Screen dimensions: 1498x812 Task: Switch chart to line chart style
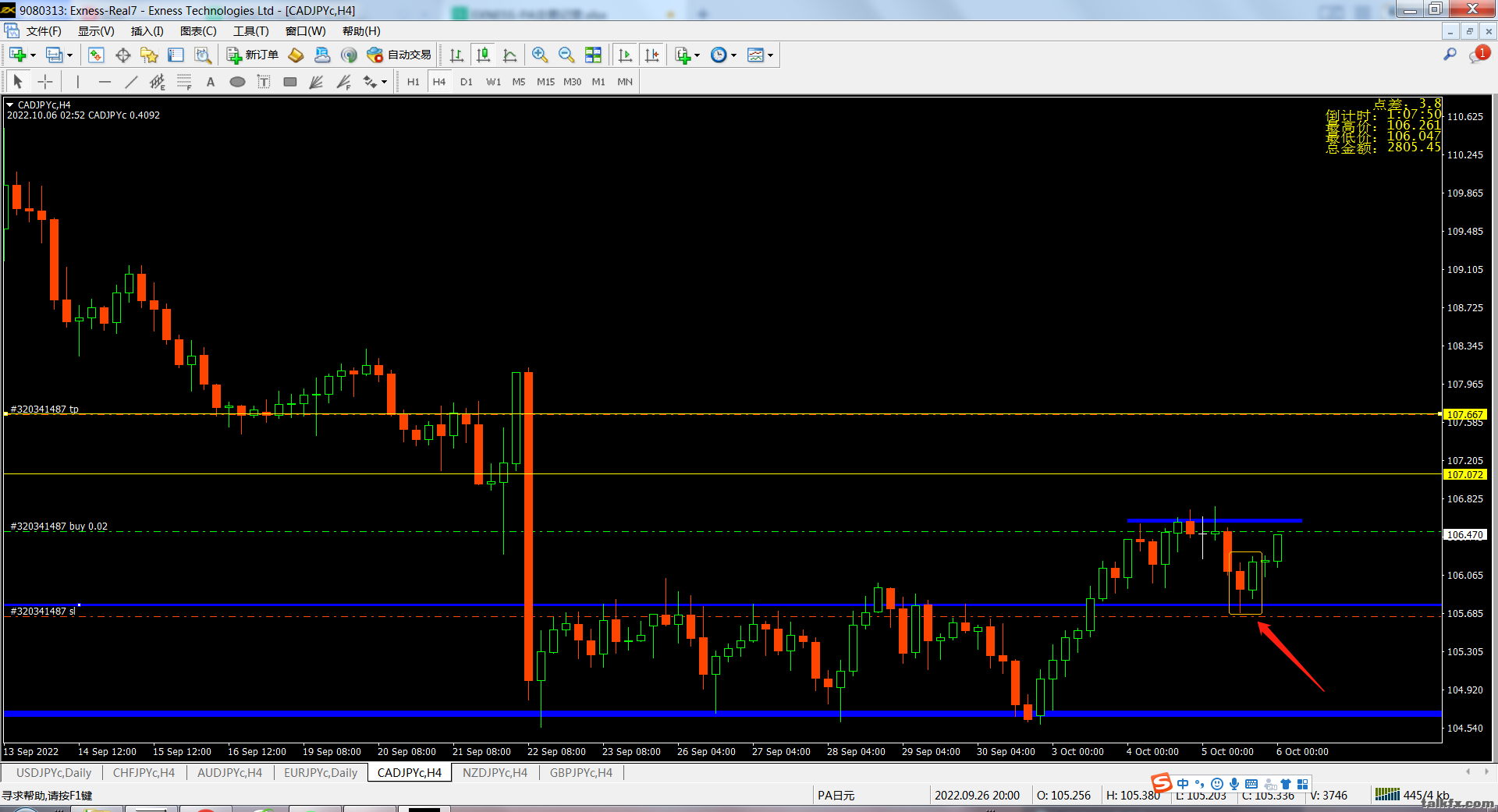tap(509, 55)
